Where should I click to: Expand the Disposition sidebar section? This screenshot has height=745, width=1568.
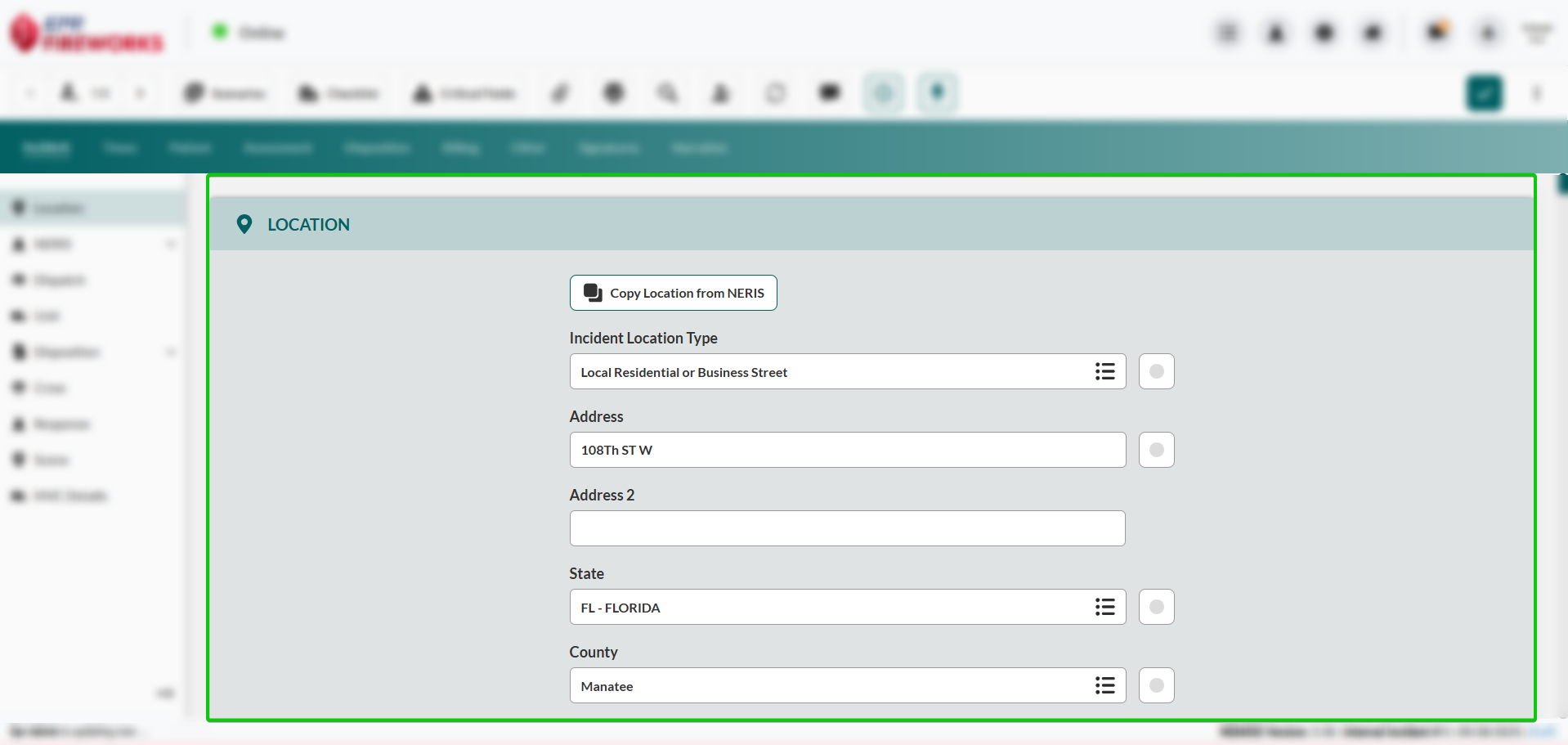pos(171,352)
